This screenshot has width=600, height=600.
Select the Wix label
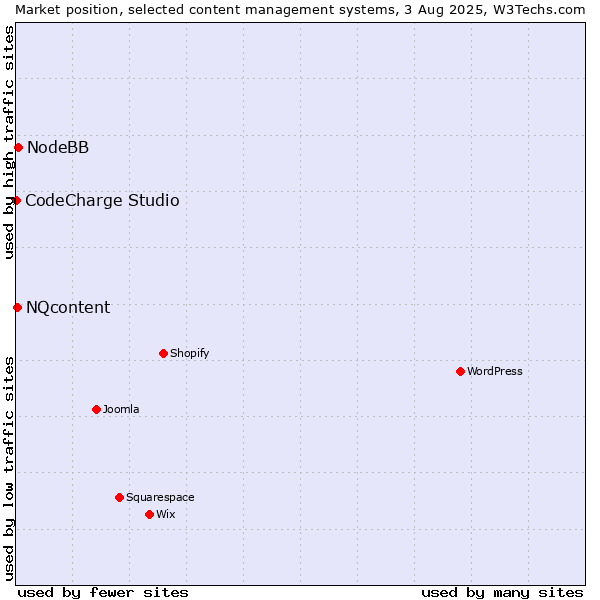click(x=166, y=514)
